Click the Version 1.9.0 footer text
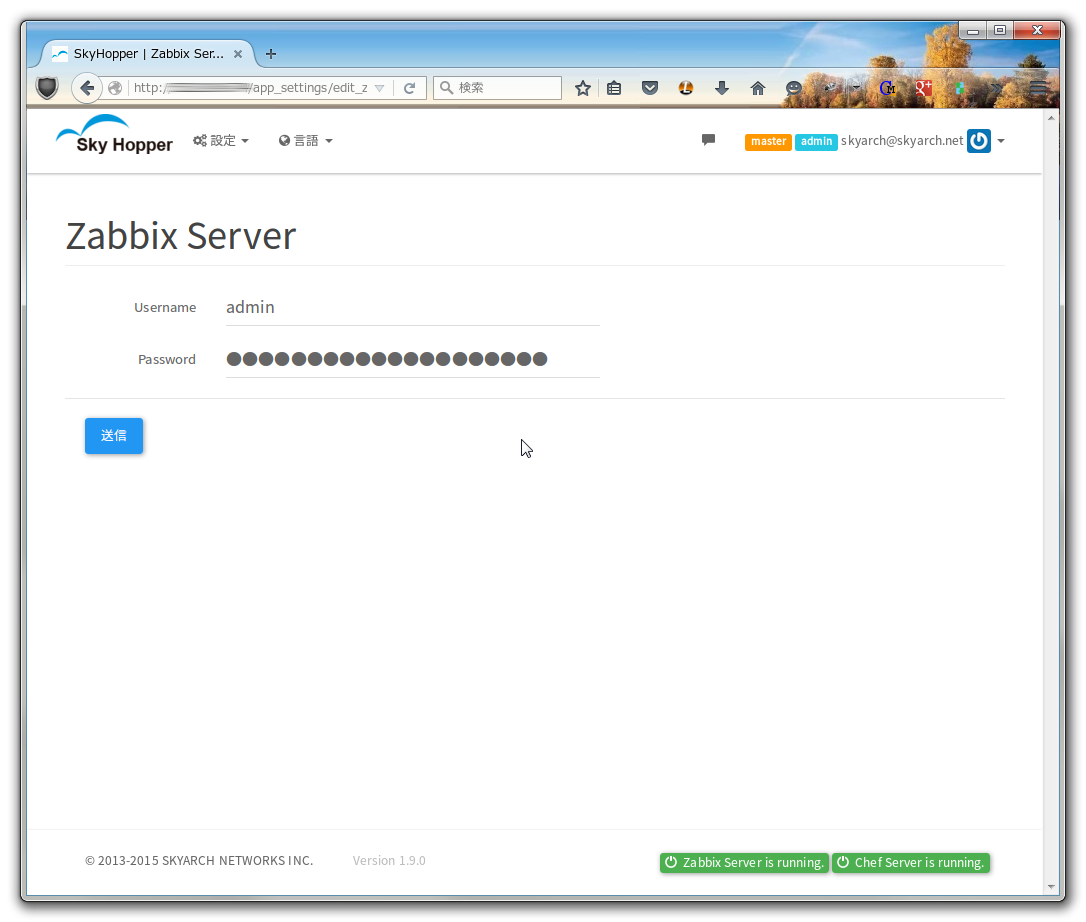Viewport: 1086px width, 922px height. pyautogui.click(x=389, y=860)
